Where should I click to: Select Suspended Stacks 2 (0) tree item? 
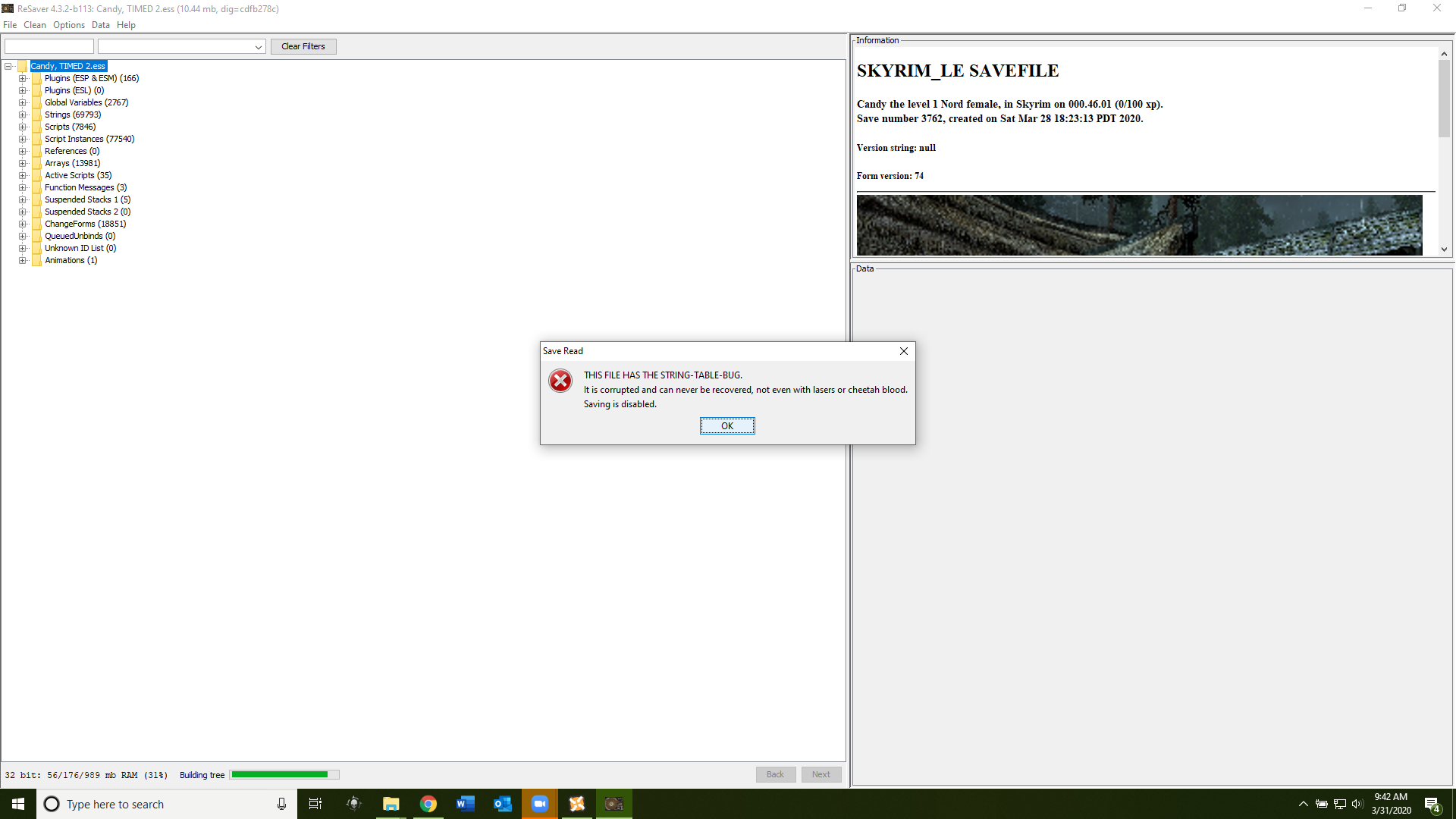[x=87, y=212]
